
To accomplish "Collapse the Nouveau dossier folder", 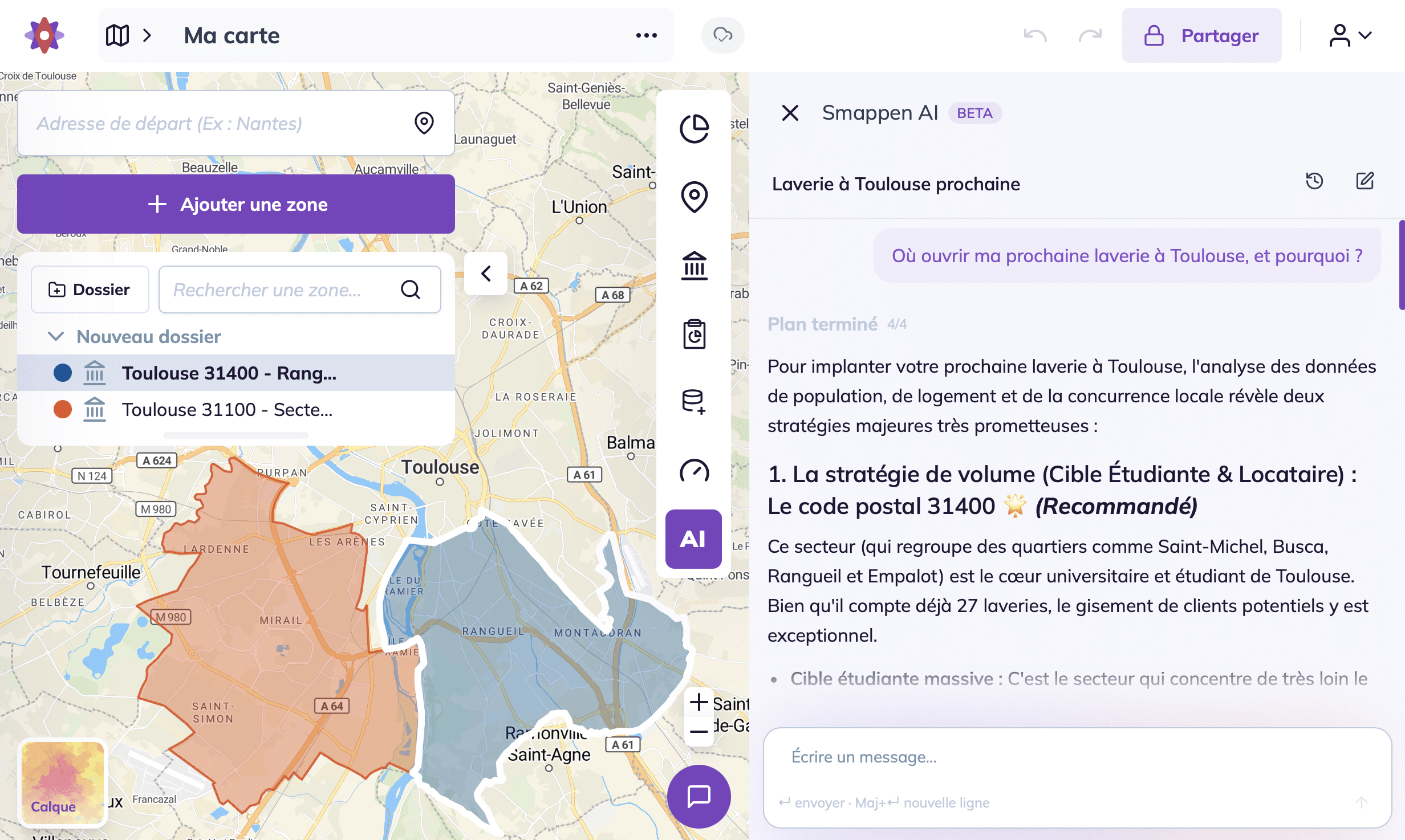I will tap(55, 336).
